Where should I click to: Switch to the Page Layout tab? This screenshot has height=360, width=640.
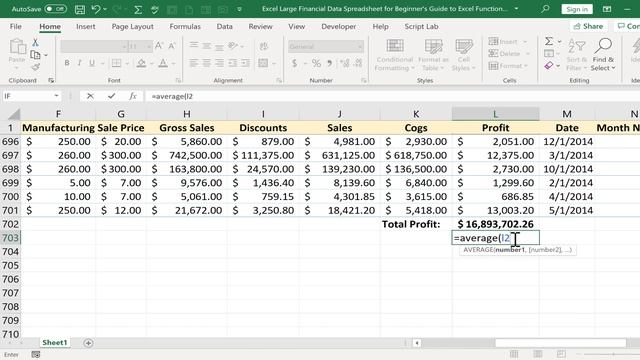tap(132, 27)
